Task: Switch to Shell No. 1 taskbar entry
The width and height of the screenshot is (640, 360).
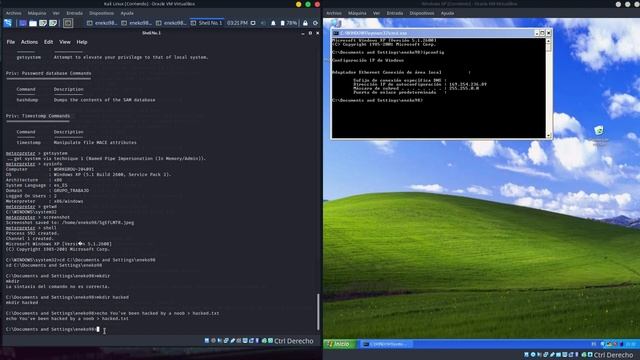Action: (207, 23)
